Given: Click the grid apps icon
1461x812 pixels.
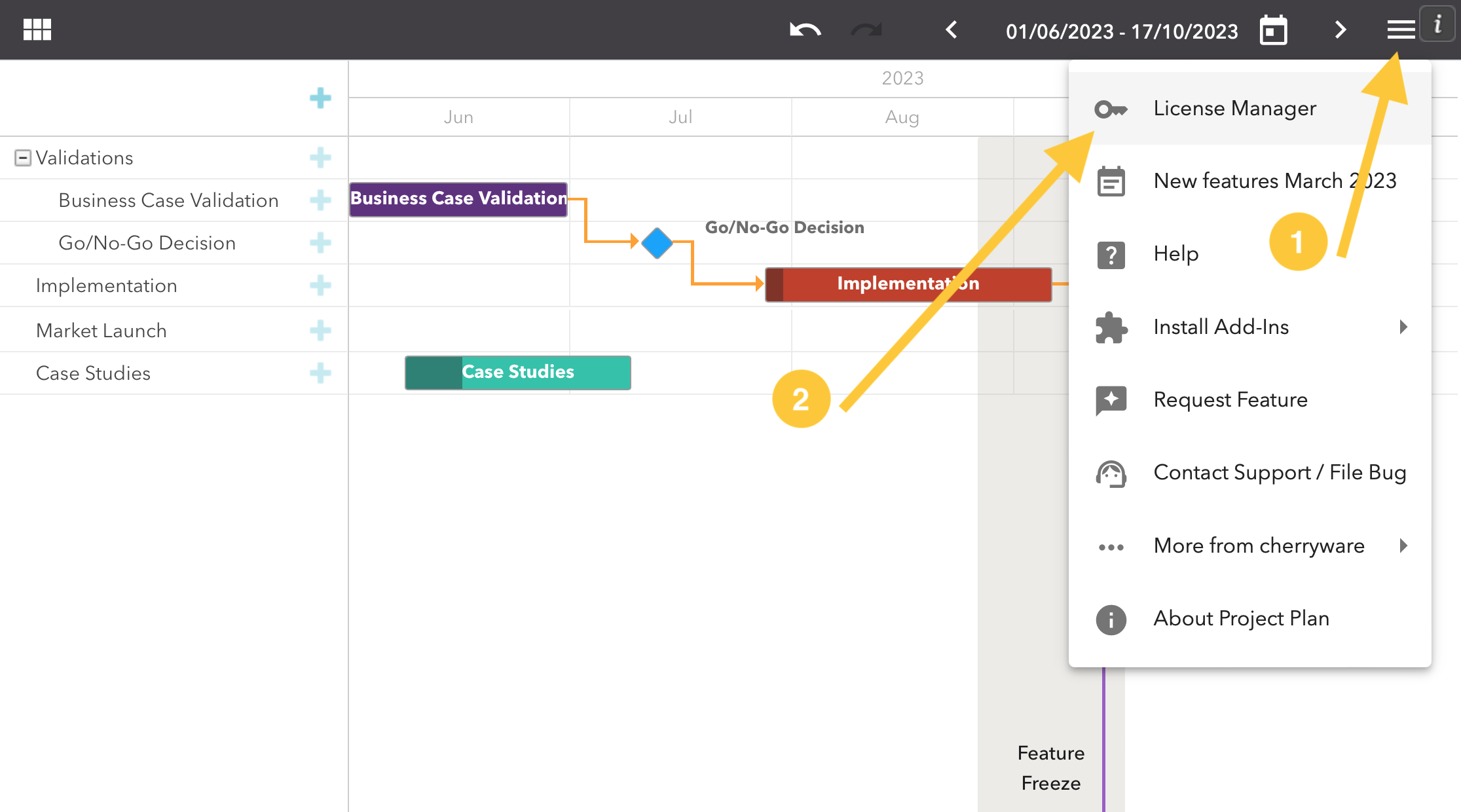Looking at the screenshot, I should (37, 29).
